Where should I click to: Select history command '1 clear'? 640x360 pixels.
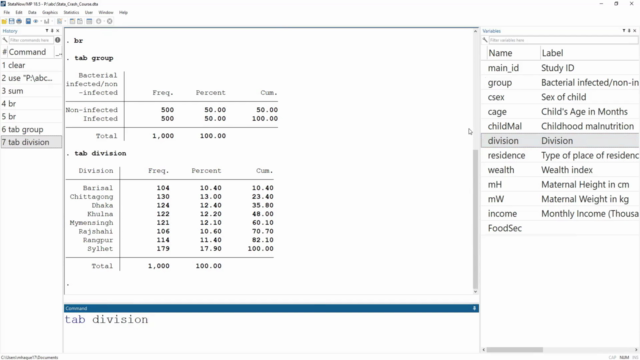(31, 65)
